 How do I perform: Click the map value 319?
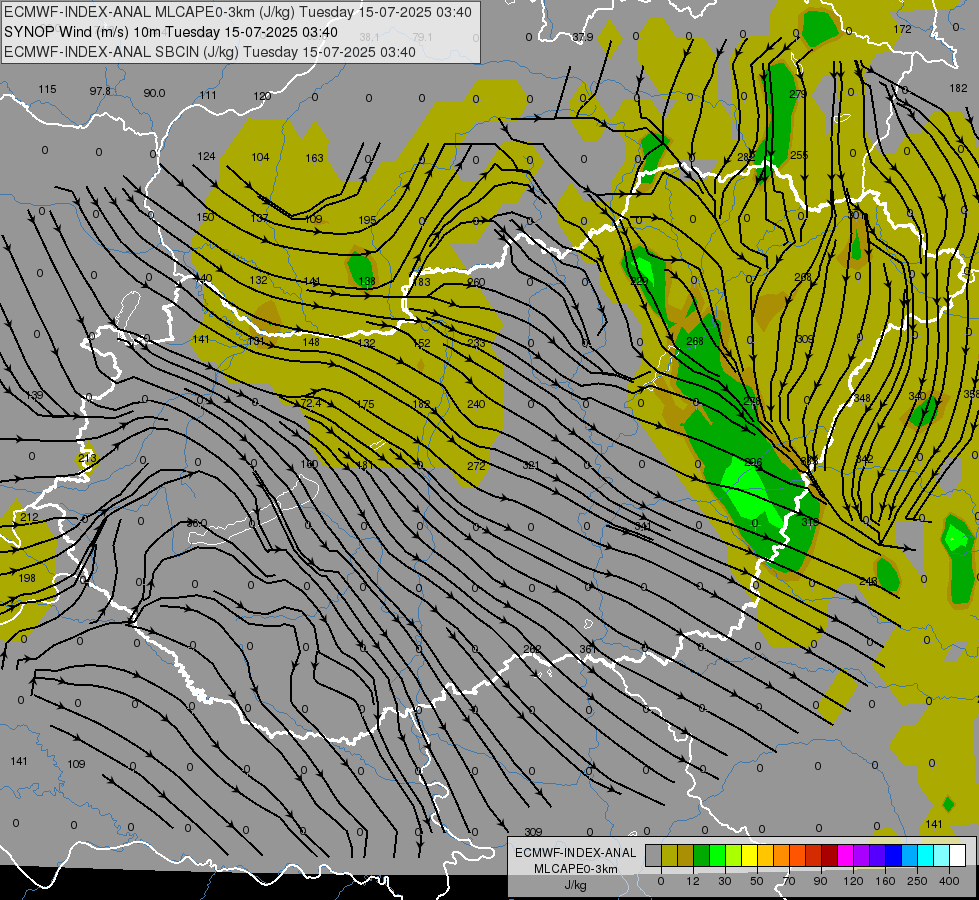(x=810, y=522)
